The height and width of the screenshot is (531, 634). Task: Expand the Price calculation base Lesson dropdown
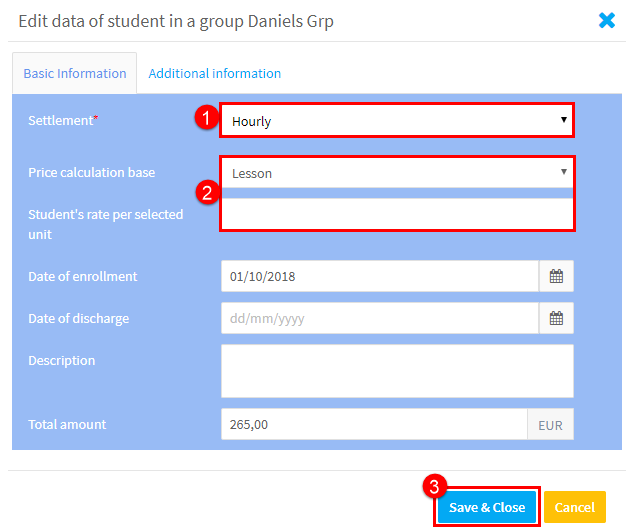click(397, 173)
